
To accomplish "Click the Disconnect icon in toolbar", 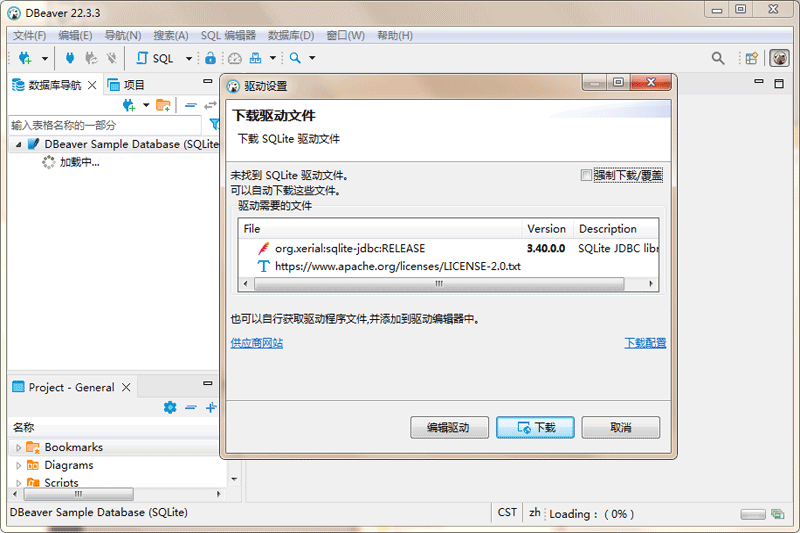I will tap(112, 58).
